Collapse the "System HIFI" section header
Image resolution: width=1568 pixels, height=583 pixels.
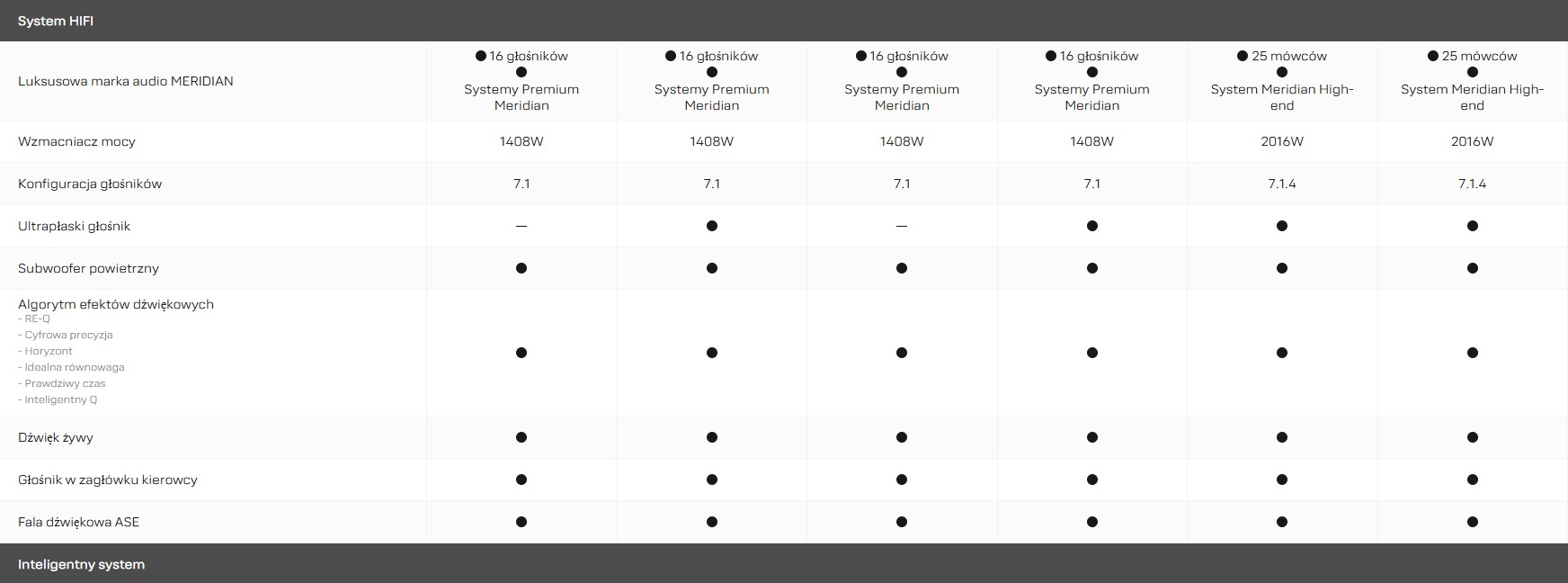tap(56, 21)
